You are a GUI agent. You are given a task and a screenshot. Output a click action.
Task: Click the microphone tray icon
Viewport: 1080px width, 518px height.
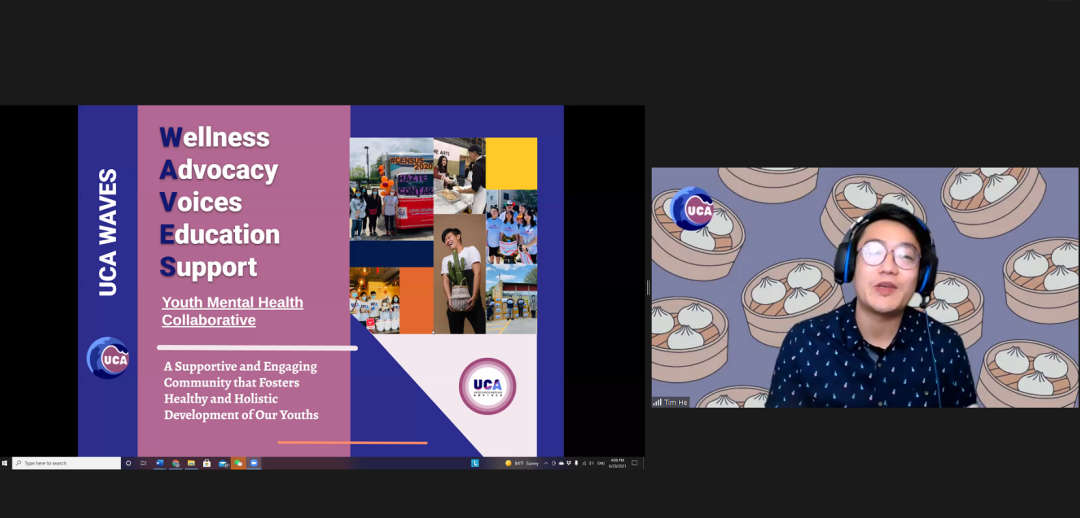(577, 463)
